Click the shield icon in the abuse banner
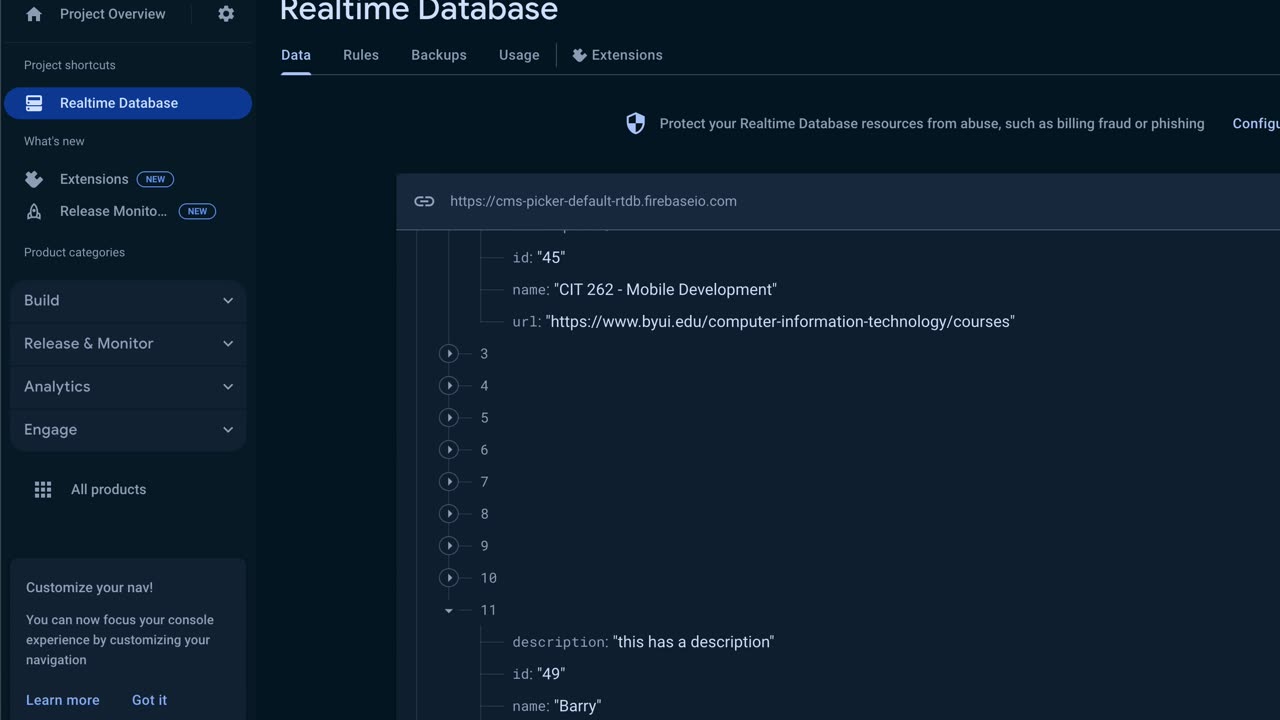The height and width of the screenshot is (720, 1280). coord(635,123)
